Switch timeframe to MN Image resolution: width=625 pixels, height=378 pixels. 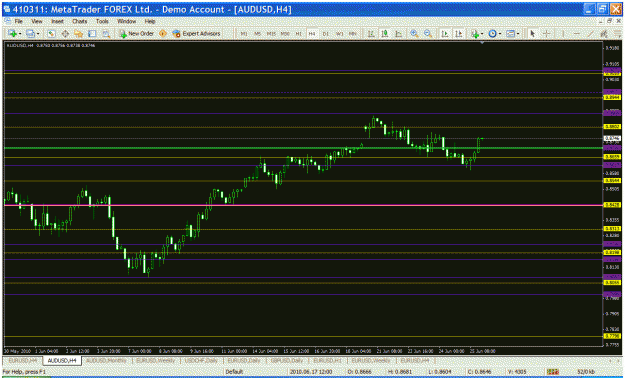[x=352, y=34]
